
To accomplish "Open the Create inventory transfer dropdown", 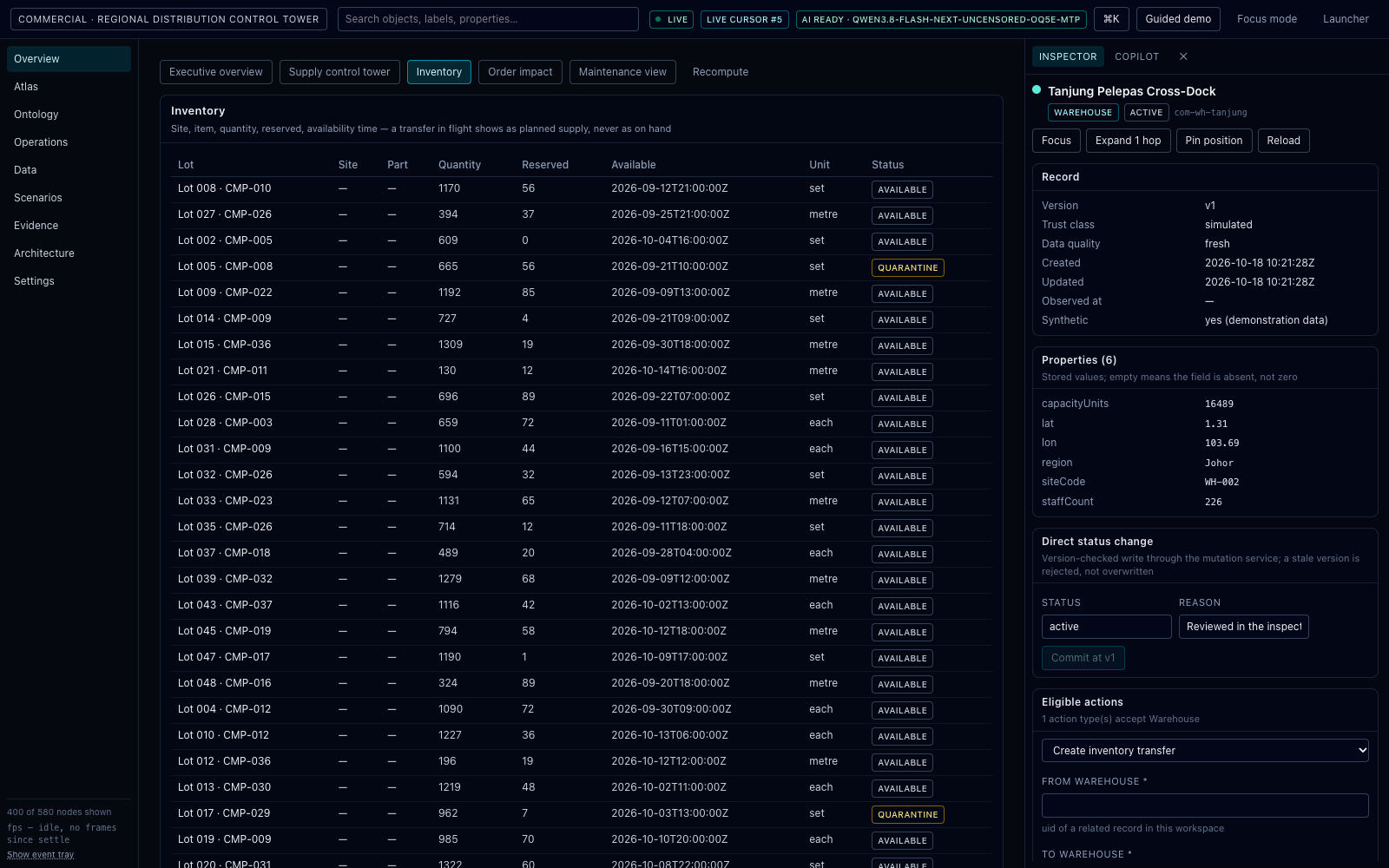I will pyautogui.click(x=1205, y=751).
